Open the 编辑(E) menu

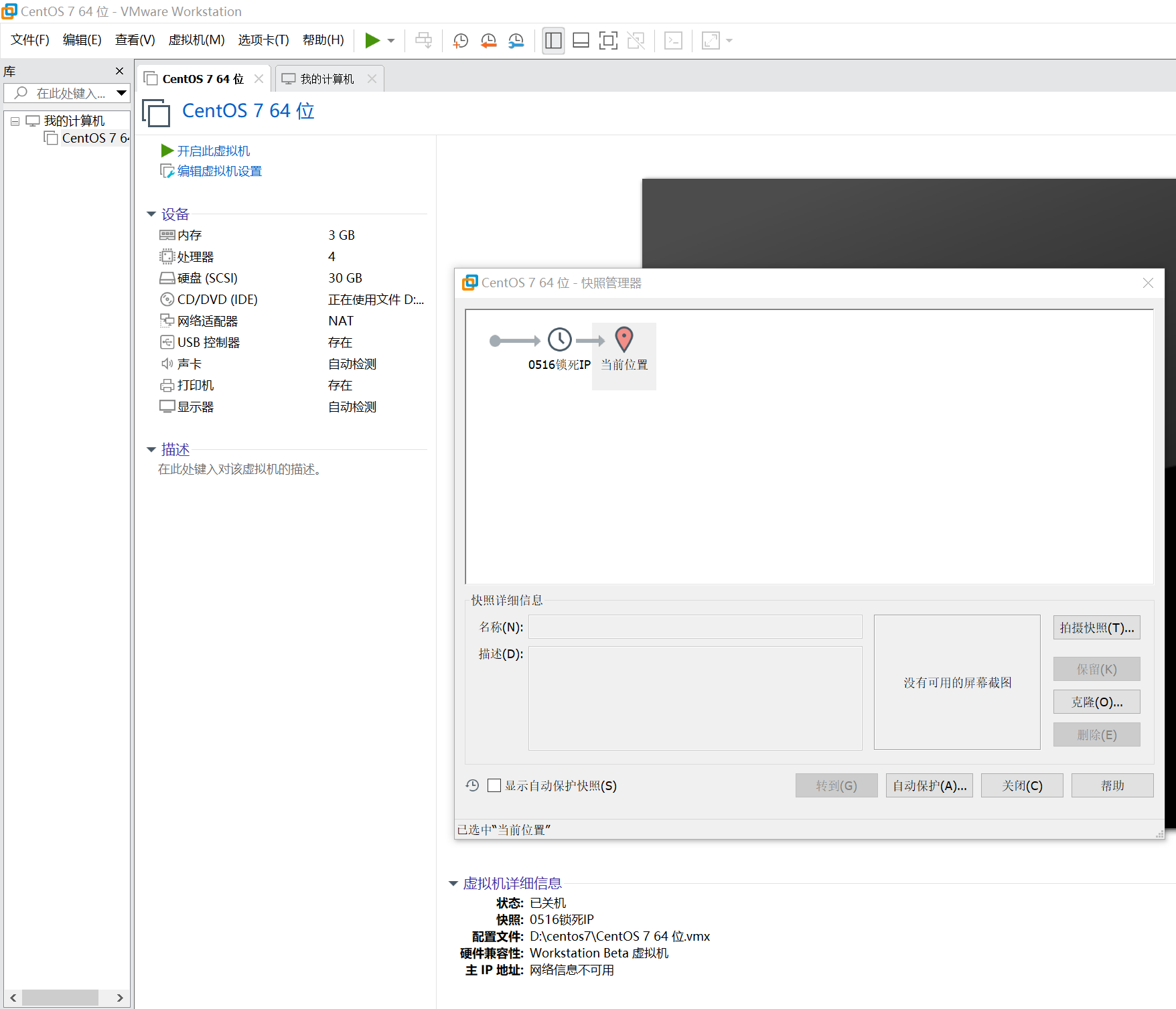pos(82,40)
